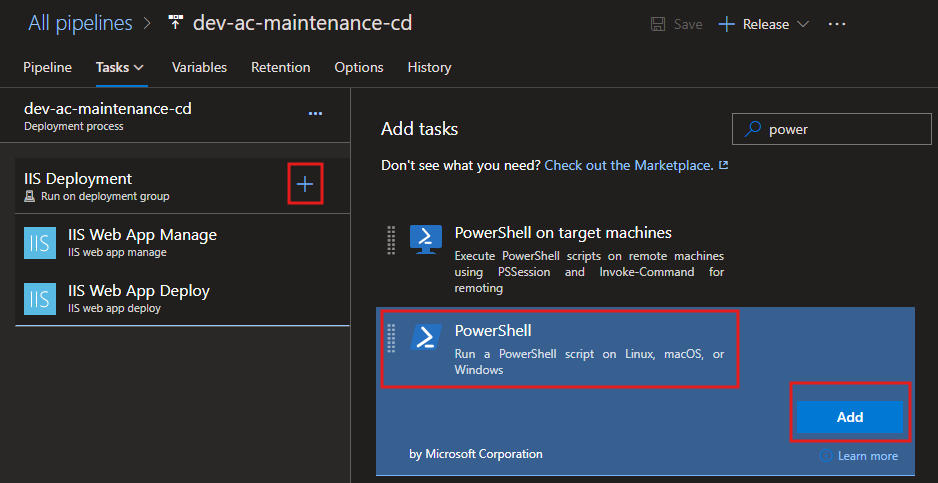Screen dimensions: 938x483
Task: Select the IIS Web App Deploy task
Action: (182, 298)
